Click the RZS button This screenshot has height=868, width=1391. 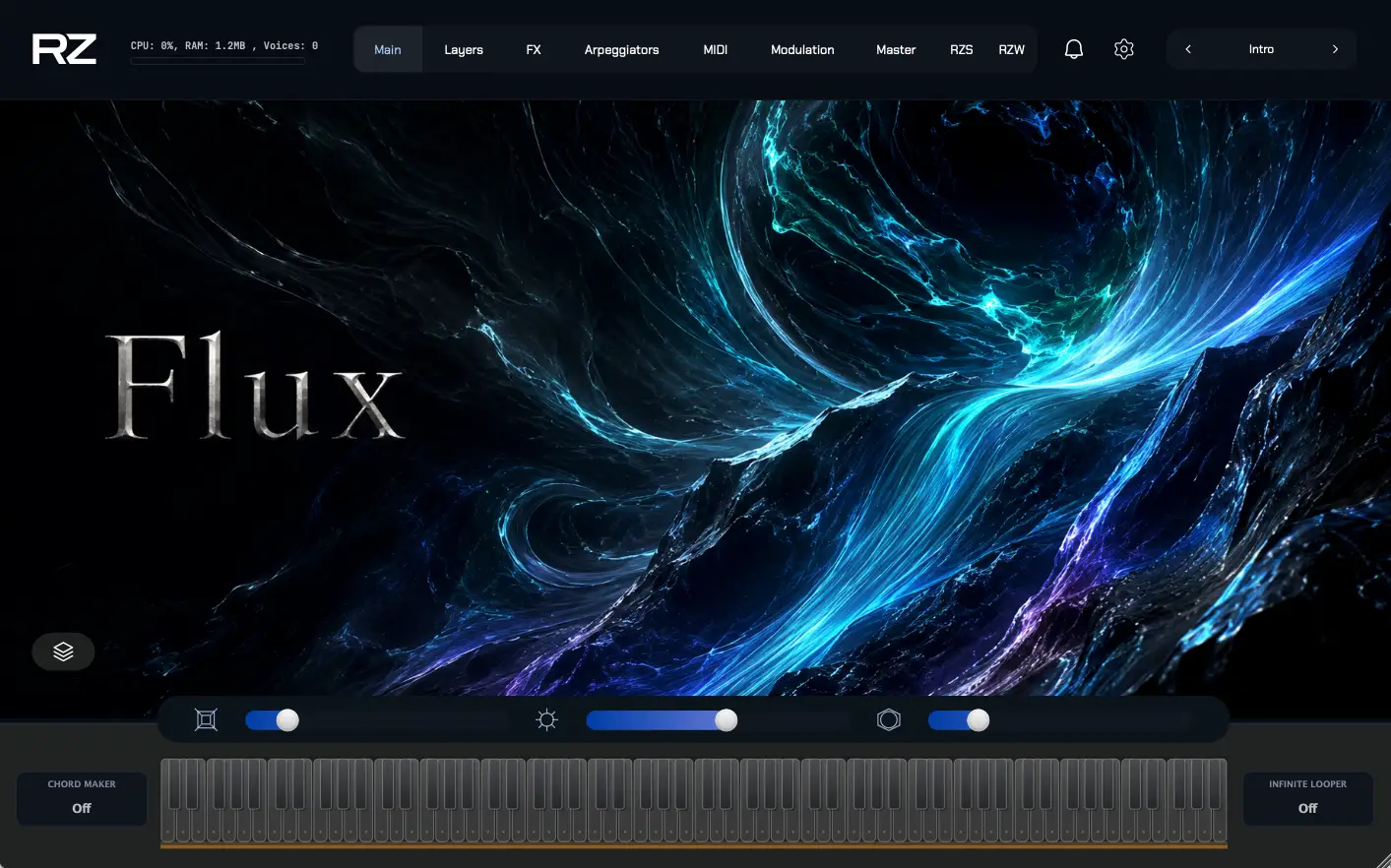(961, 49)
